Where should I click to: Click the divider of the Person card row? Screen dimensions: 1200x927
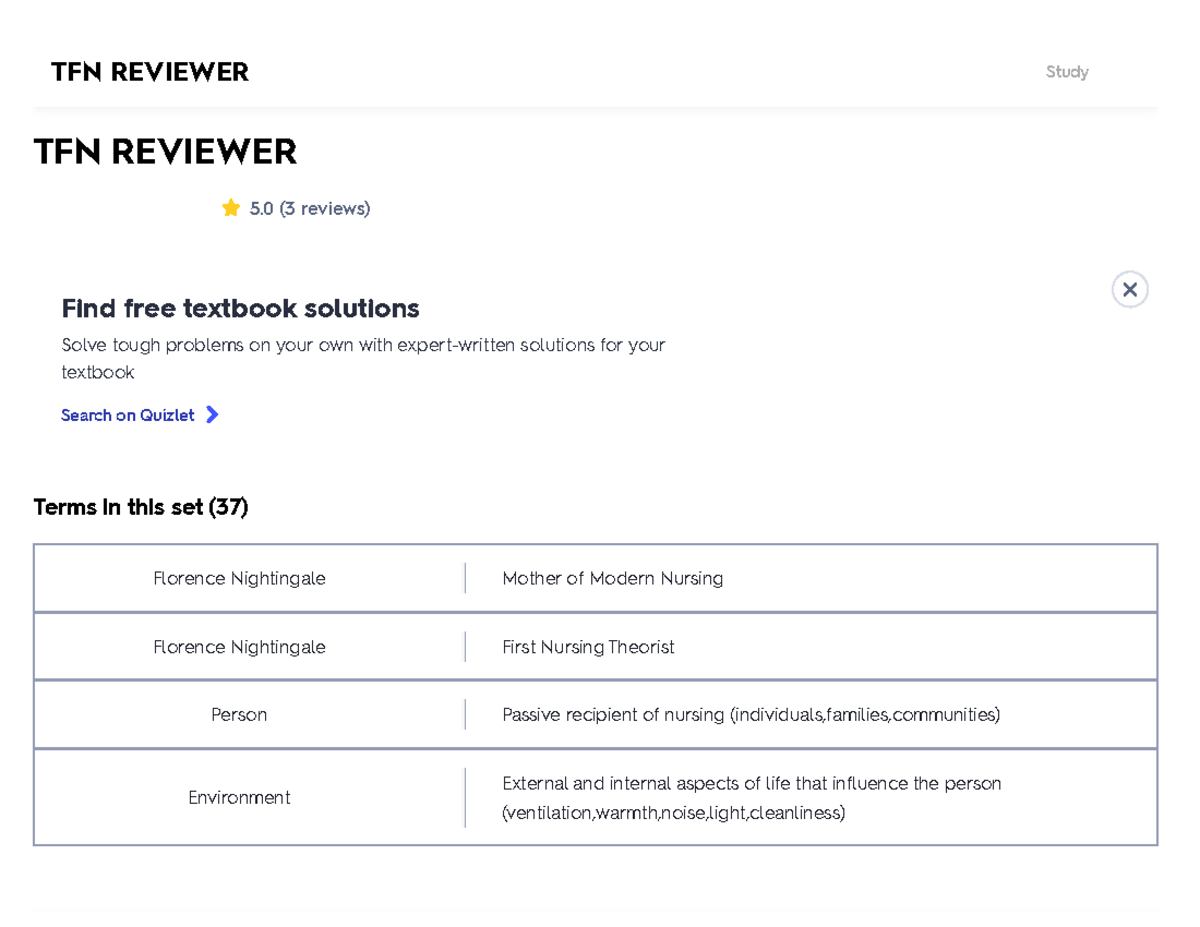tap(466, 714)
